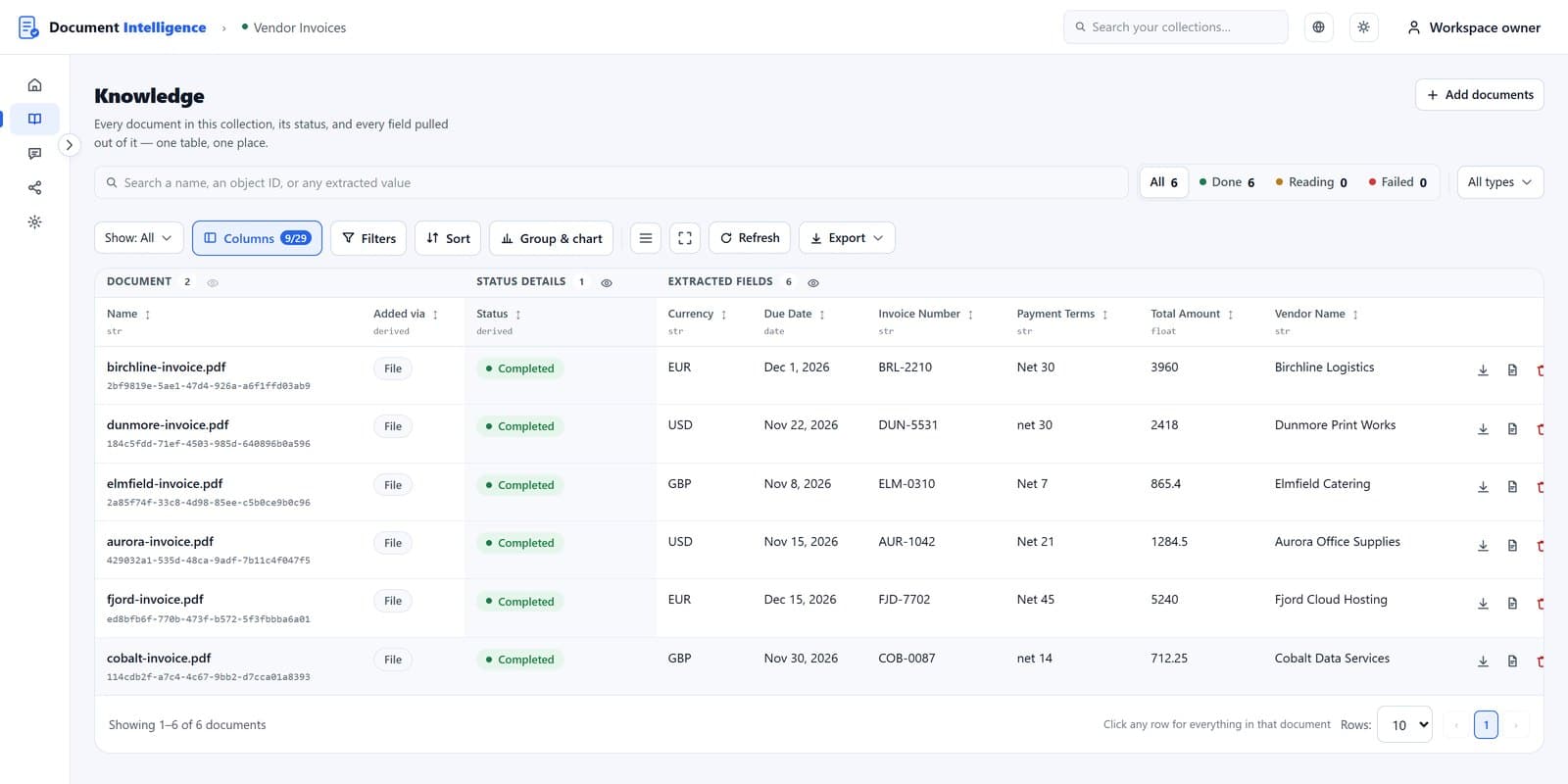Delete elmfield-invoice.pdf with the red trash icon
Screen dimensions: 1568x784
pyautogui.click(x=1540, y=487)
